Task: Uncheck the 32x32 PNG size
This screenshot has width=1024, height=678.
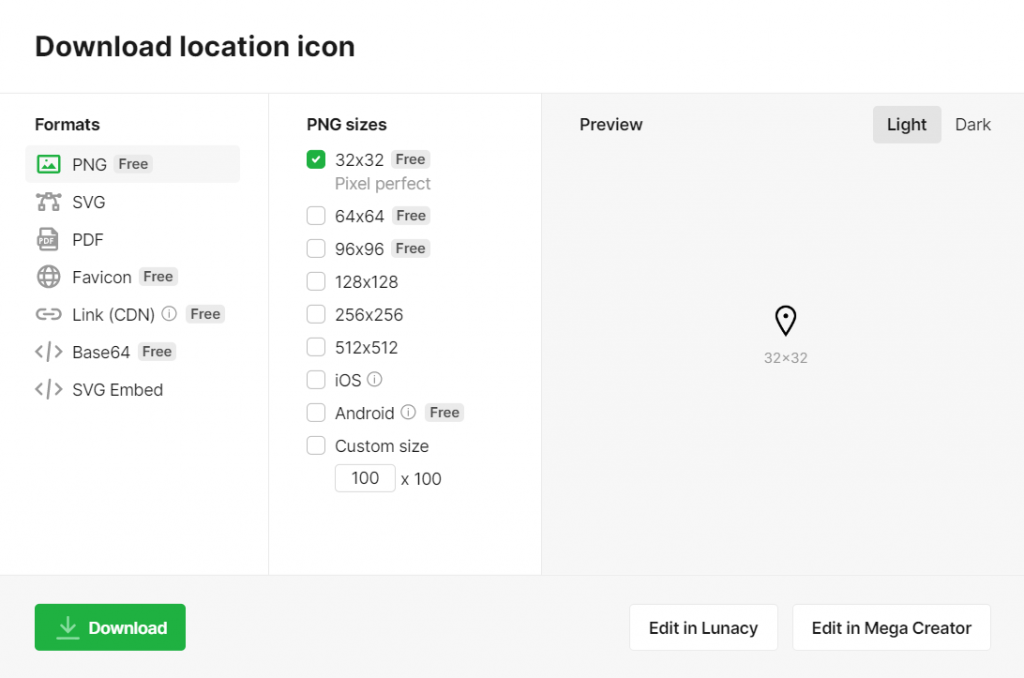Action: pos(316,158)
